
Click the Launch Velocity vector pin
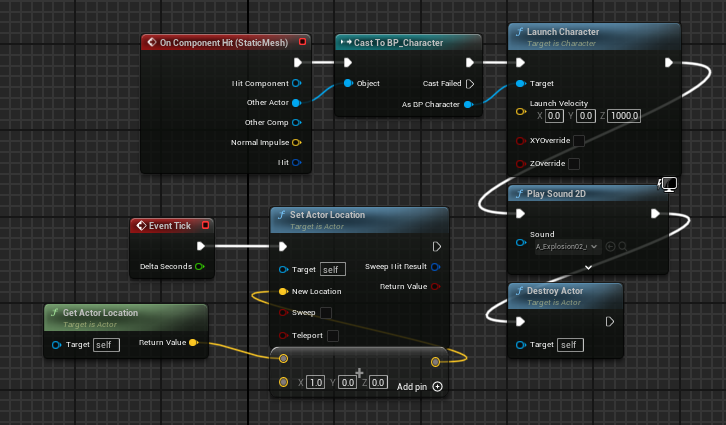[x=520, y=112]
